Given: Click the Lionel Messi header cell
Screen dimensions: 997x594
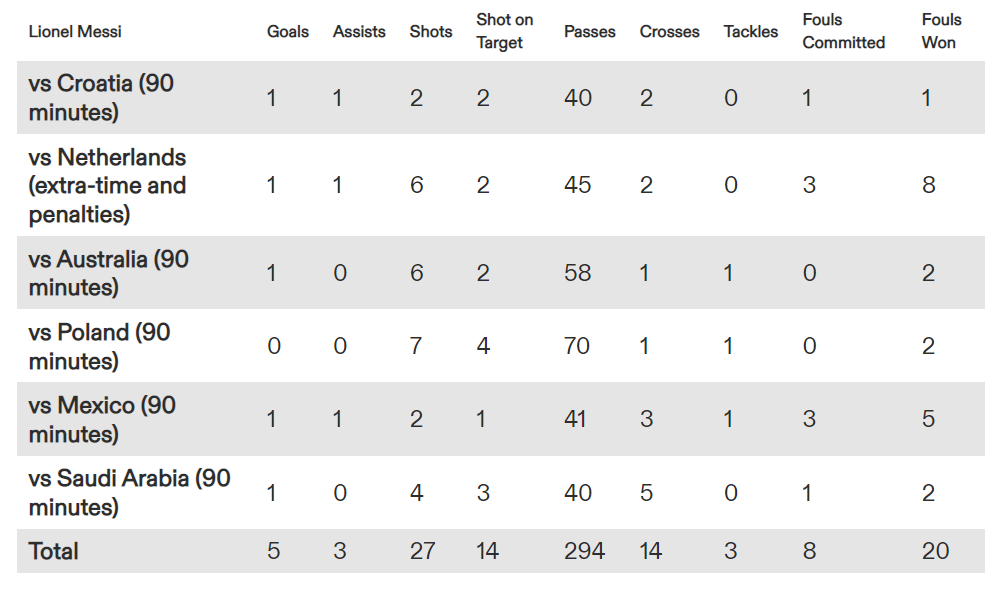Looking at the screenshot, I should (75, 32).
